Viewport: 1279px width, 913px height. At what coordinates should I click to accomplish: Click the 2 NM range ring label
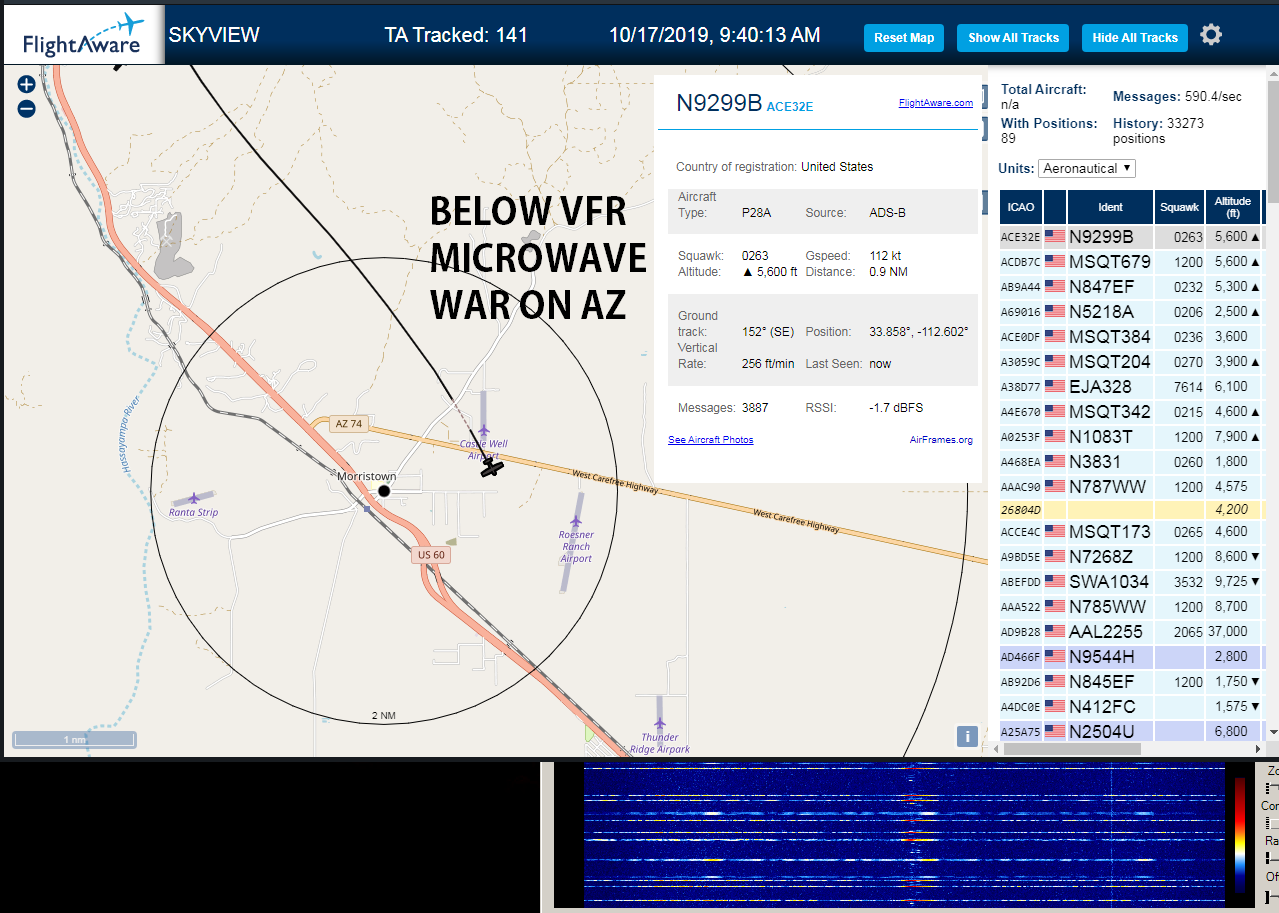(x=384, y=716)
